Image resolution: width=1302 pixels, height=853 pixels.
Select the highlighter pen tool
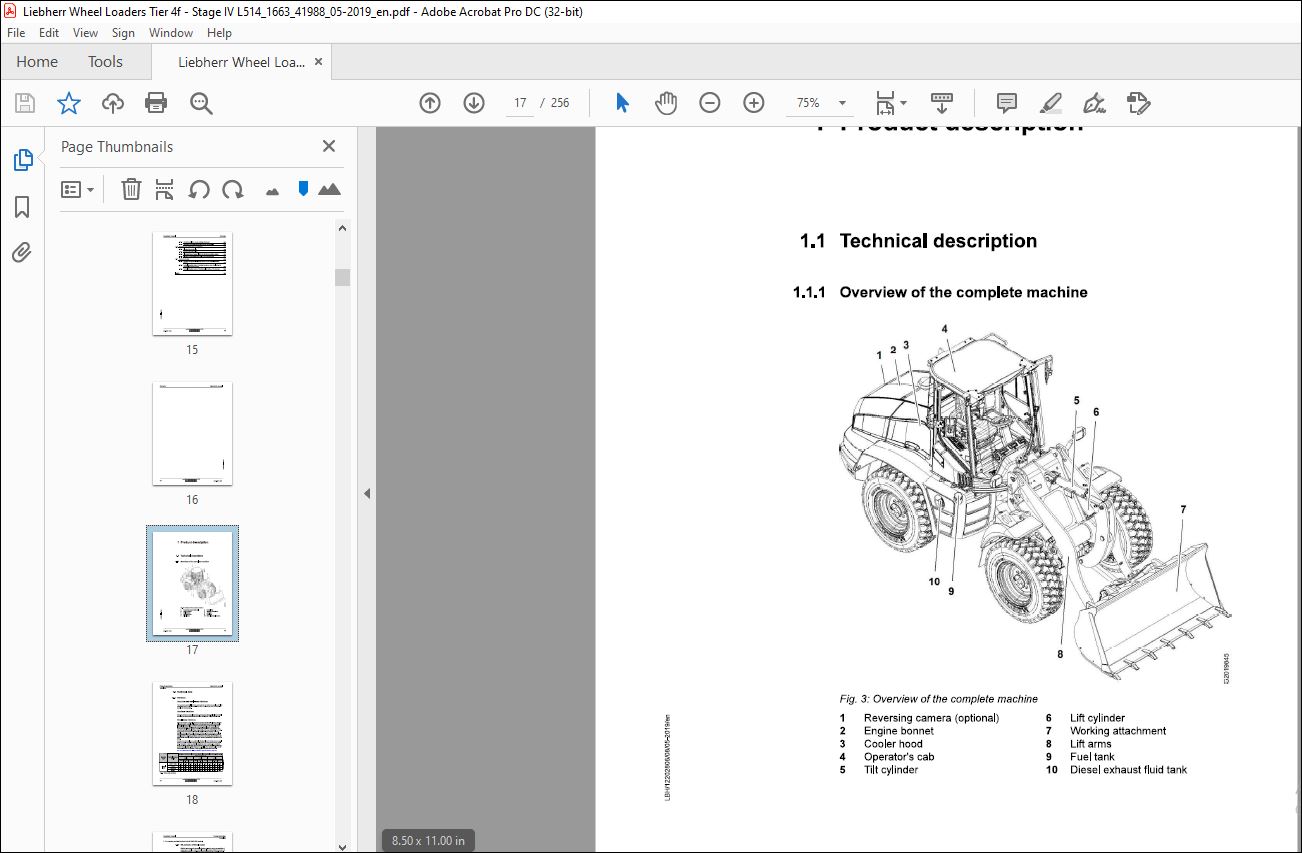point(1050,103)
